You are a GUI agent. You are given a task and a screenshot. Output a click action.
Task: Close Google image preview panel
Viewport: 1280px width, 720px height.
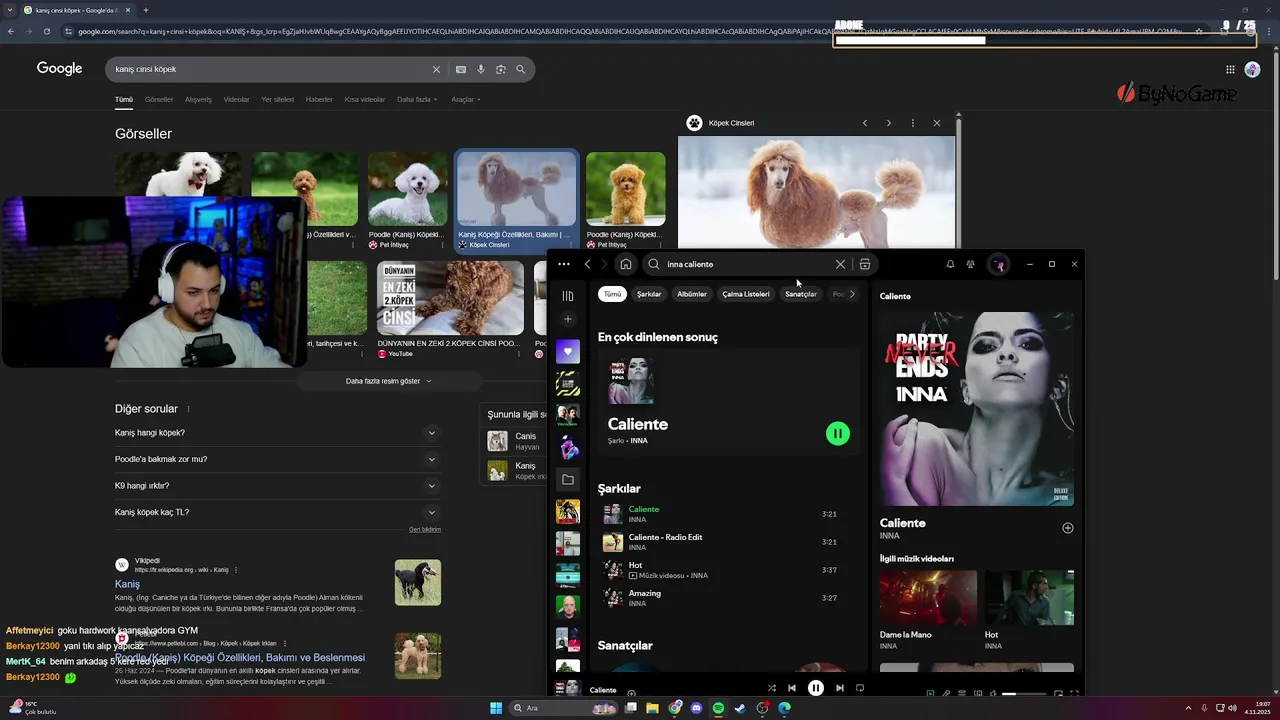coord(937,123)
